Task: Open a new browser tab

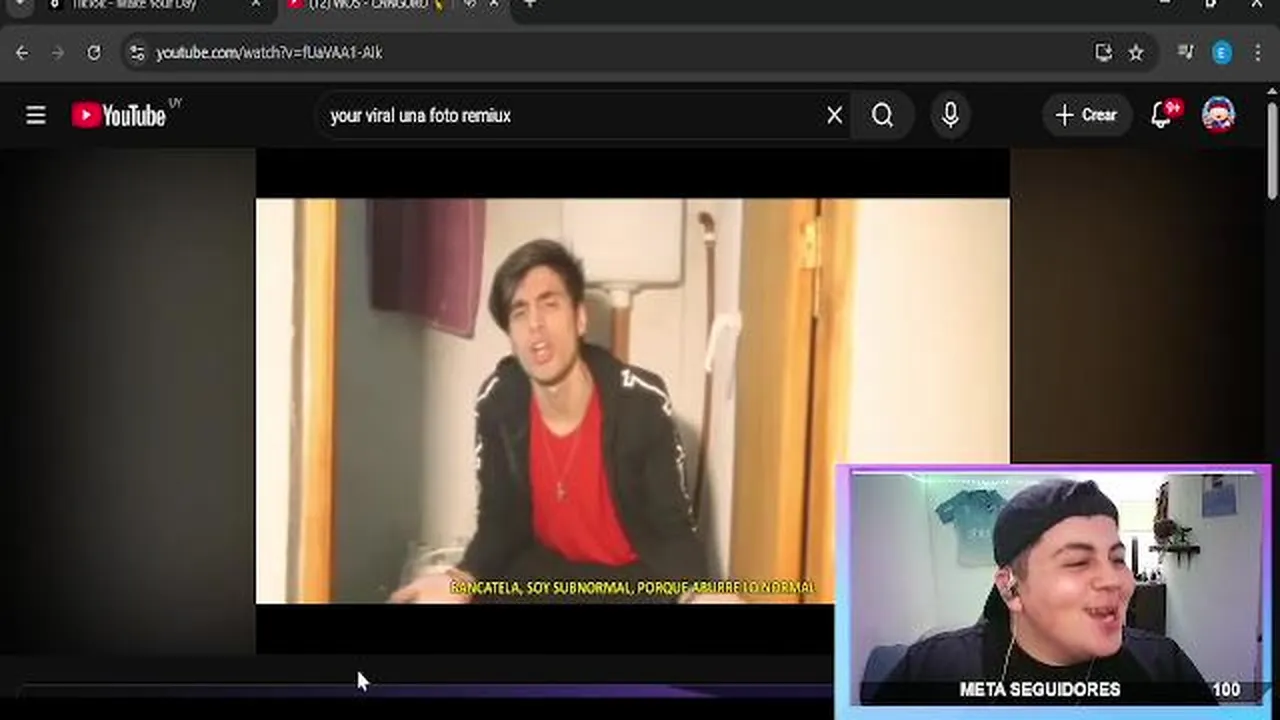Action: click(x=529, y=4)
